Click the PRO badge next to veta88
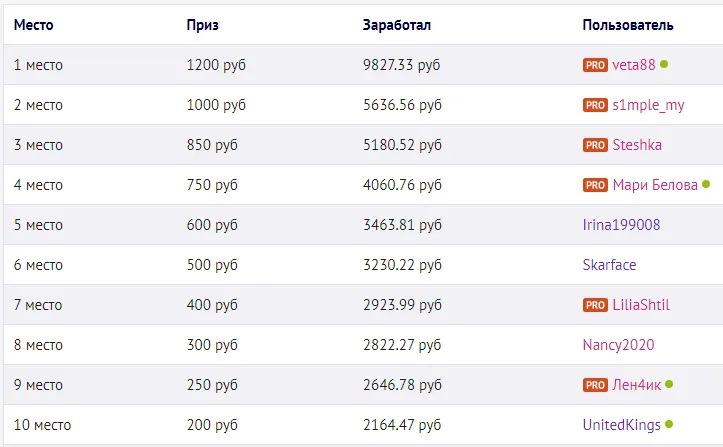This screenshot has height=447, width=723. tap(595, 65)
